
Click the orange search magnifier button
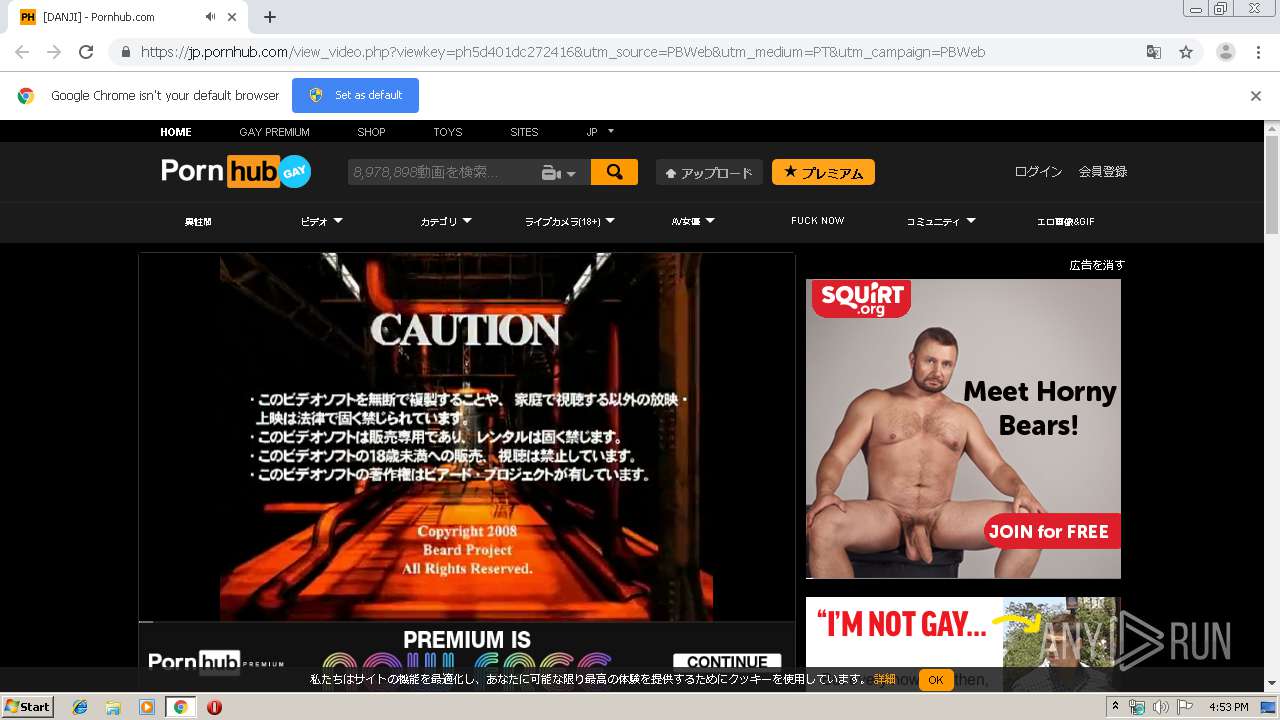click(x=614, y=172)
